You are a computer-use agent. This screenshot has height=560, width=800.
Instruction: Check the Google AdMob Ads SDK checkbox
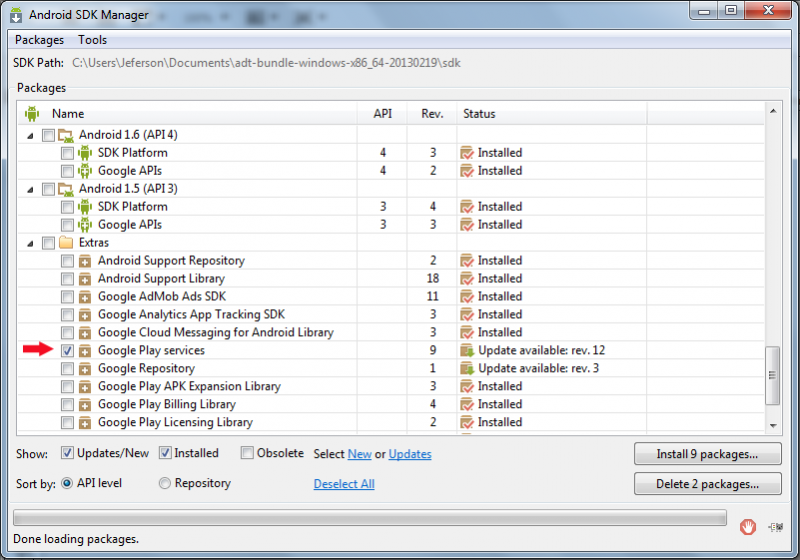[67, 296]
